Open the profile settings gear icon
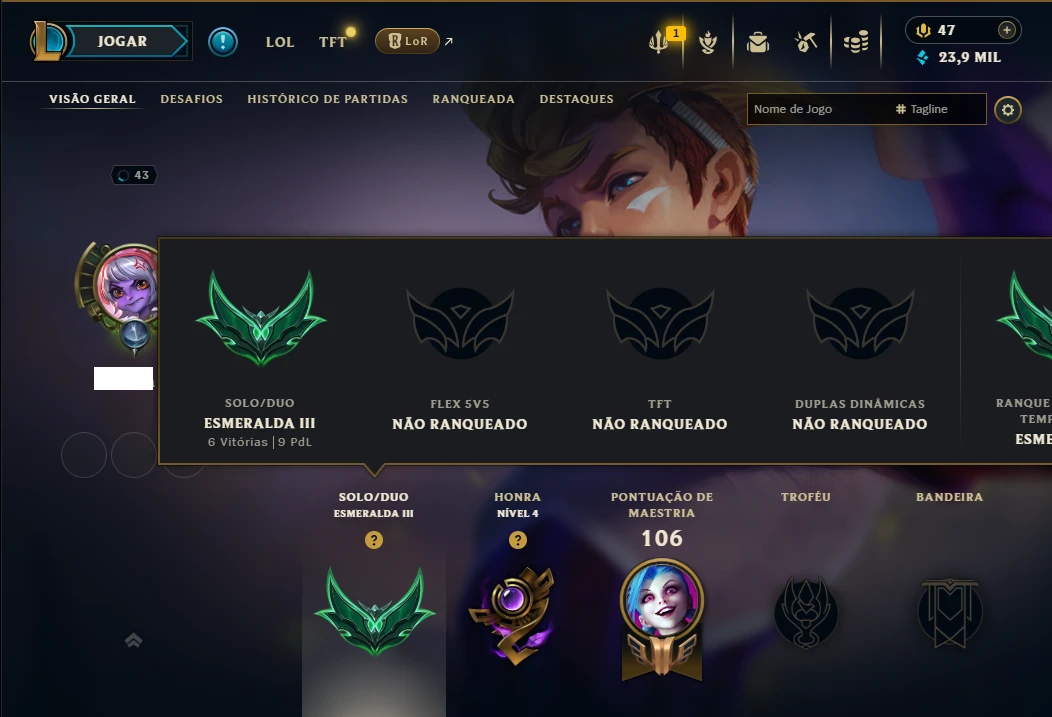The image size is (1052, 717). point(1008,109)
